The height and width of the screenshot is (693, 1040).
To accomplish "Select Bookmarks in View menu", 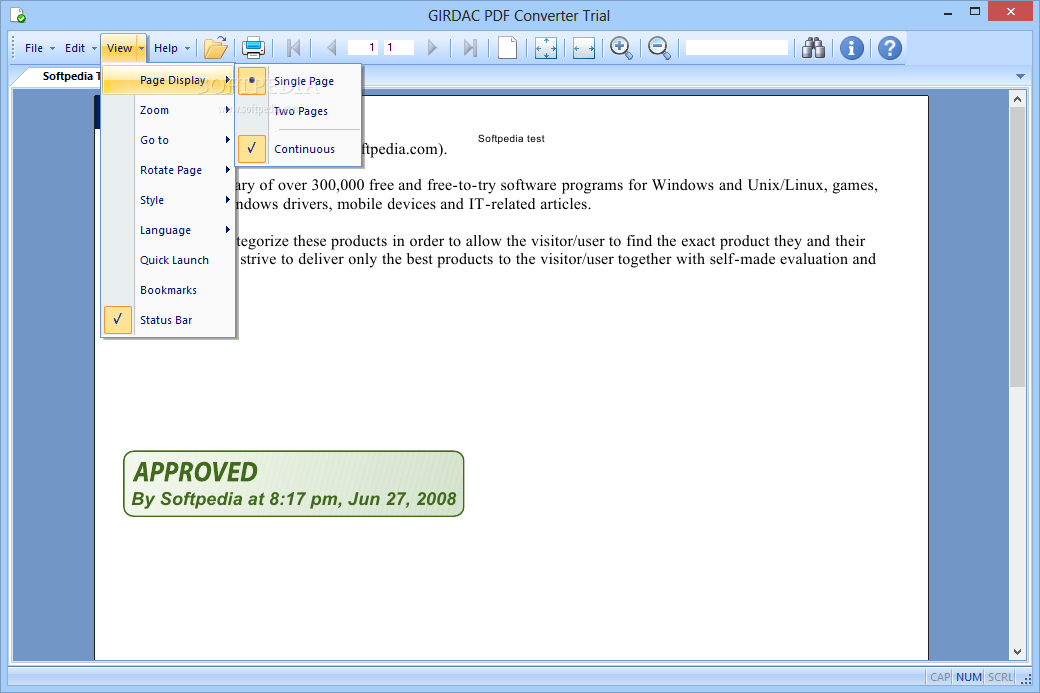I will pyautogui.click(x=169, y=290).
